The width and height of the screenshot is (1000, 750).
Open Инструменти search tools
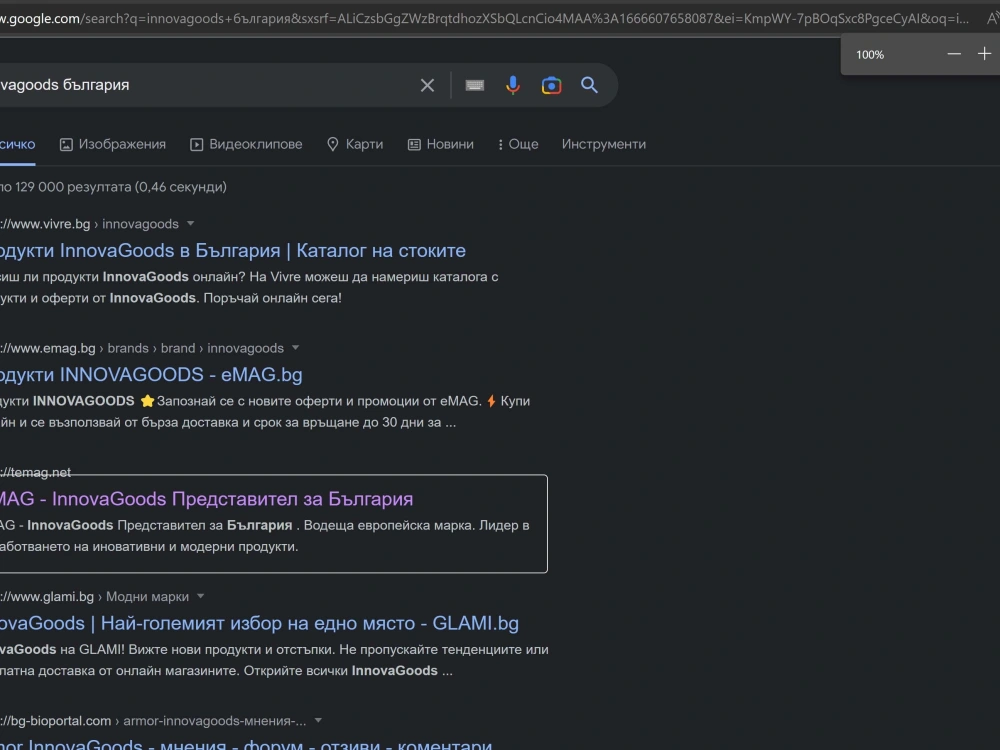click(603, 144)
